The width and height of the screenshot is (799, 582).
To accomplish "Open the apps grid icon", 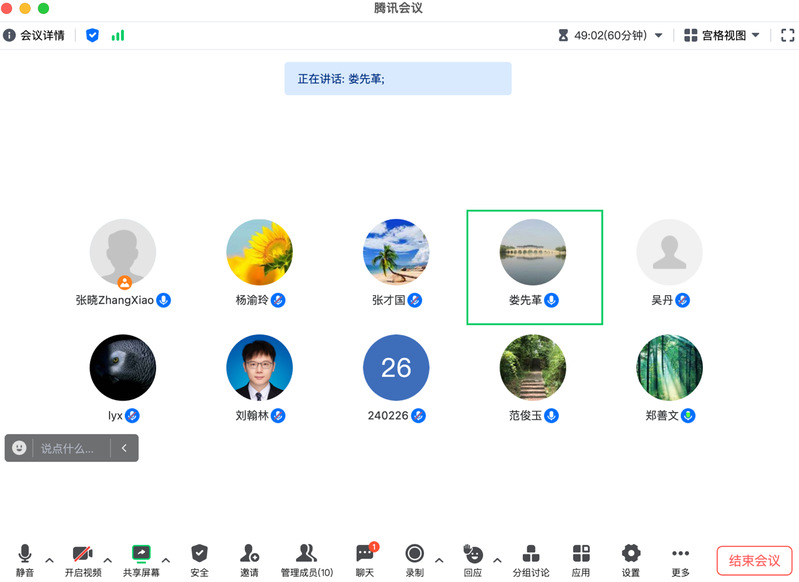I will coord(581,553).
